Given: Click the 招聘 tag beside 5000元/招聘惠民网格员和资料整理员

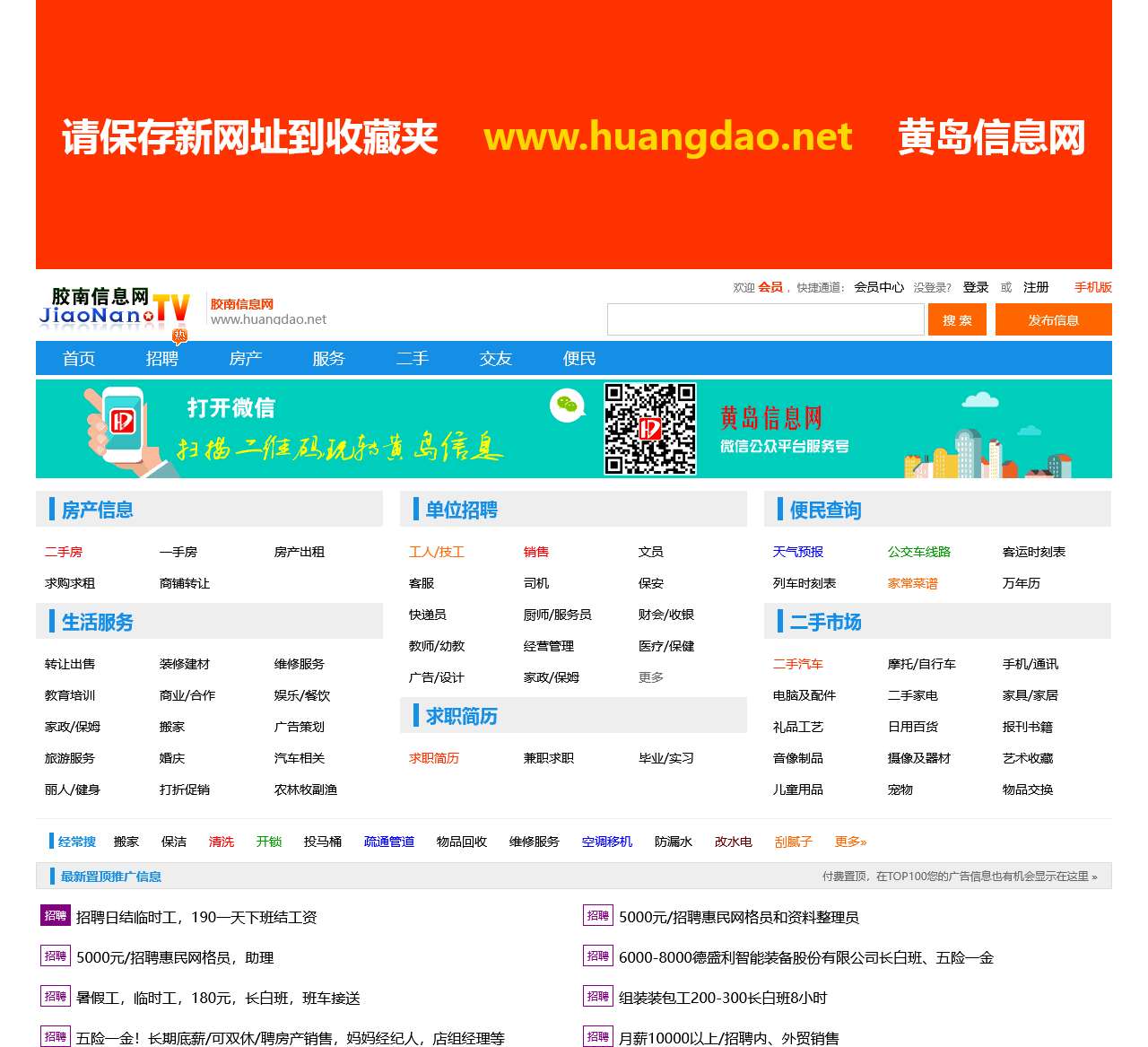Looking at the screenshot, I should pyautogui.click(x=598, y=916).
